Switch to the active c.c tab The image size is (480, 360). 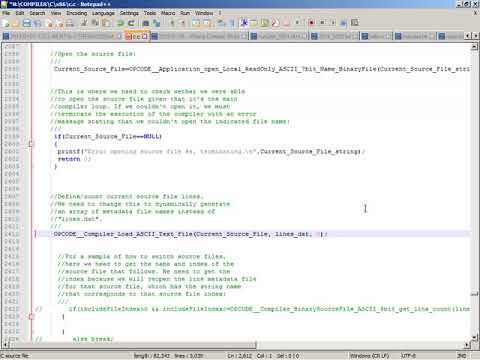[135, 36]
